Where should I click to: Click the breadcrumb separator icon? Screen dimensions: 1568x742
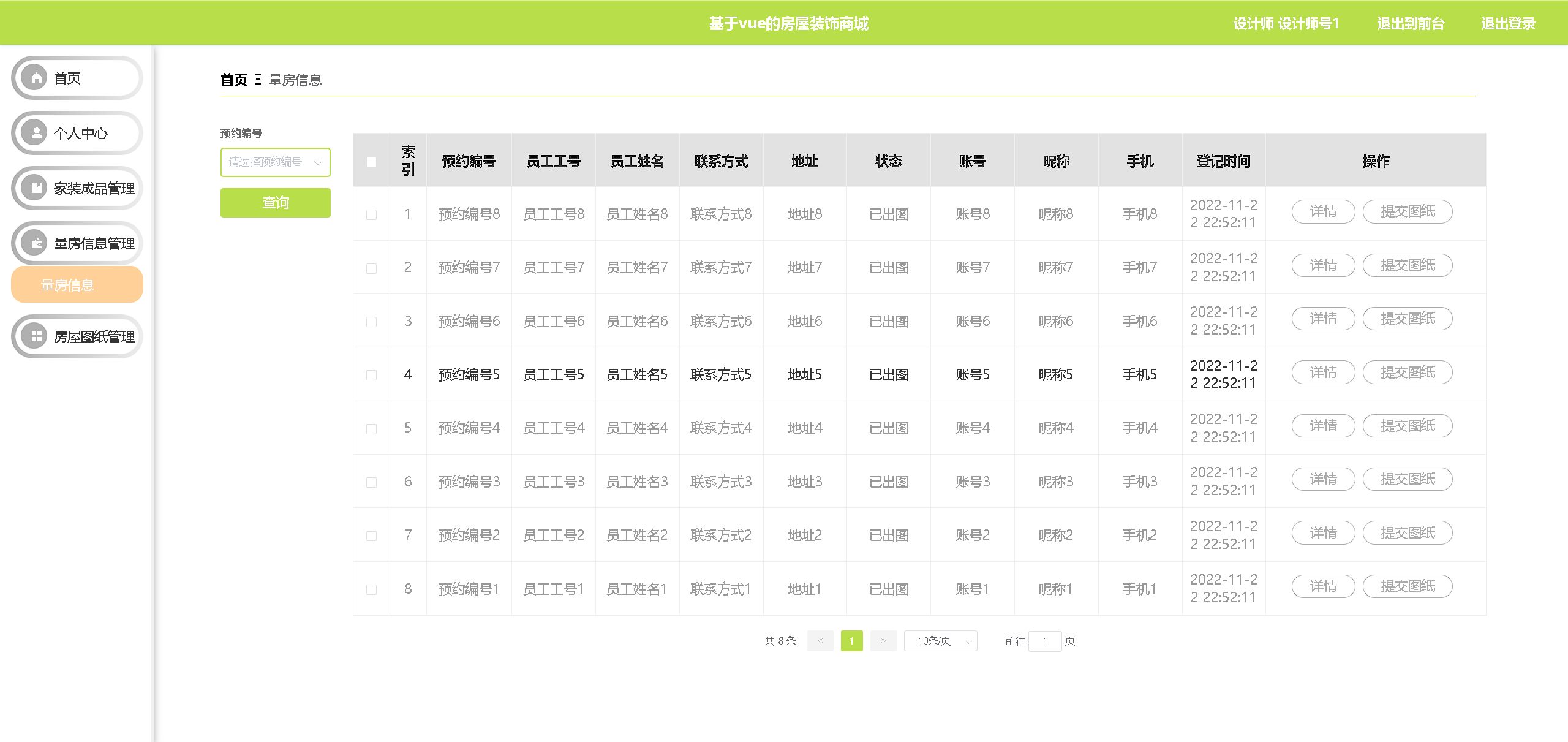pyautogui.click(x=258, y=80)
